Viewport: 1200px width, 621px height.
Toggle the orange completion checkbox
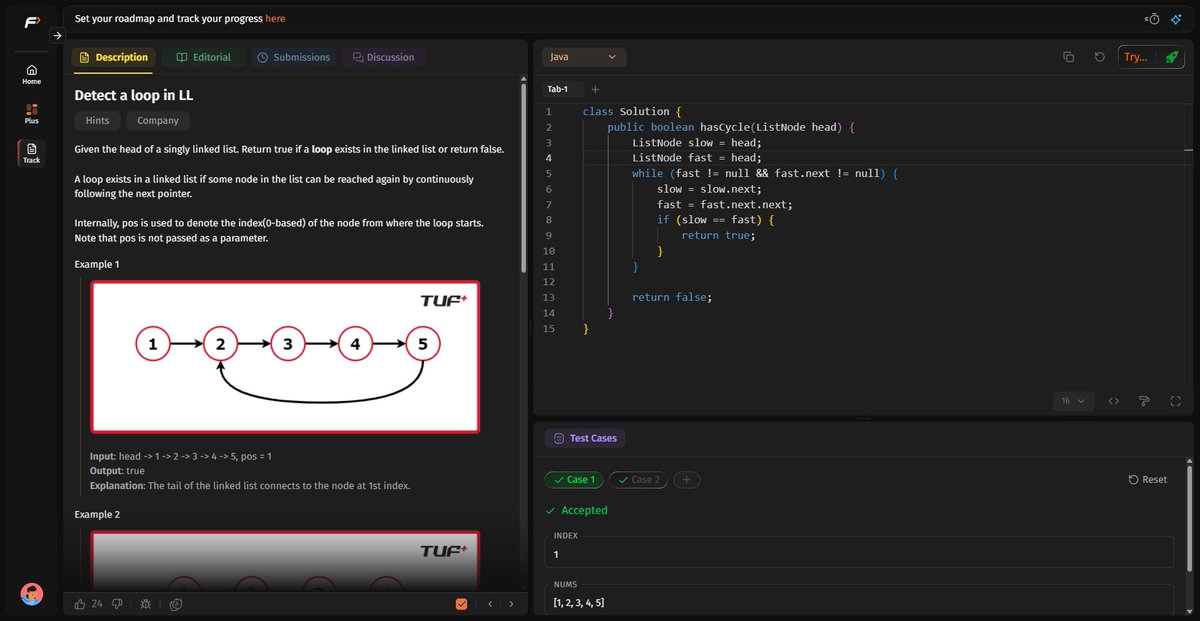point(461,604)
